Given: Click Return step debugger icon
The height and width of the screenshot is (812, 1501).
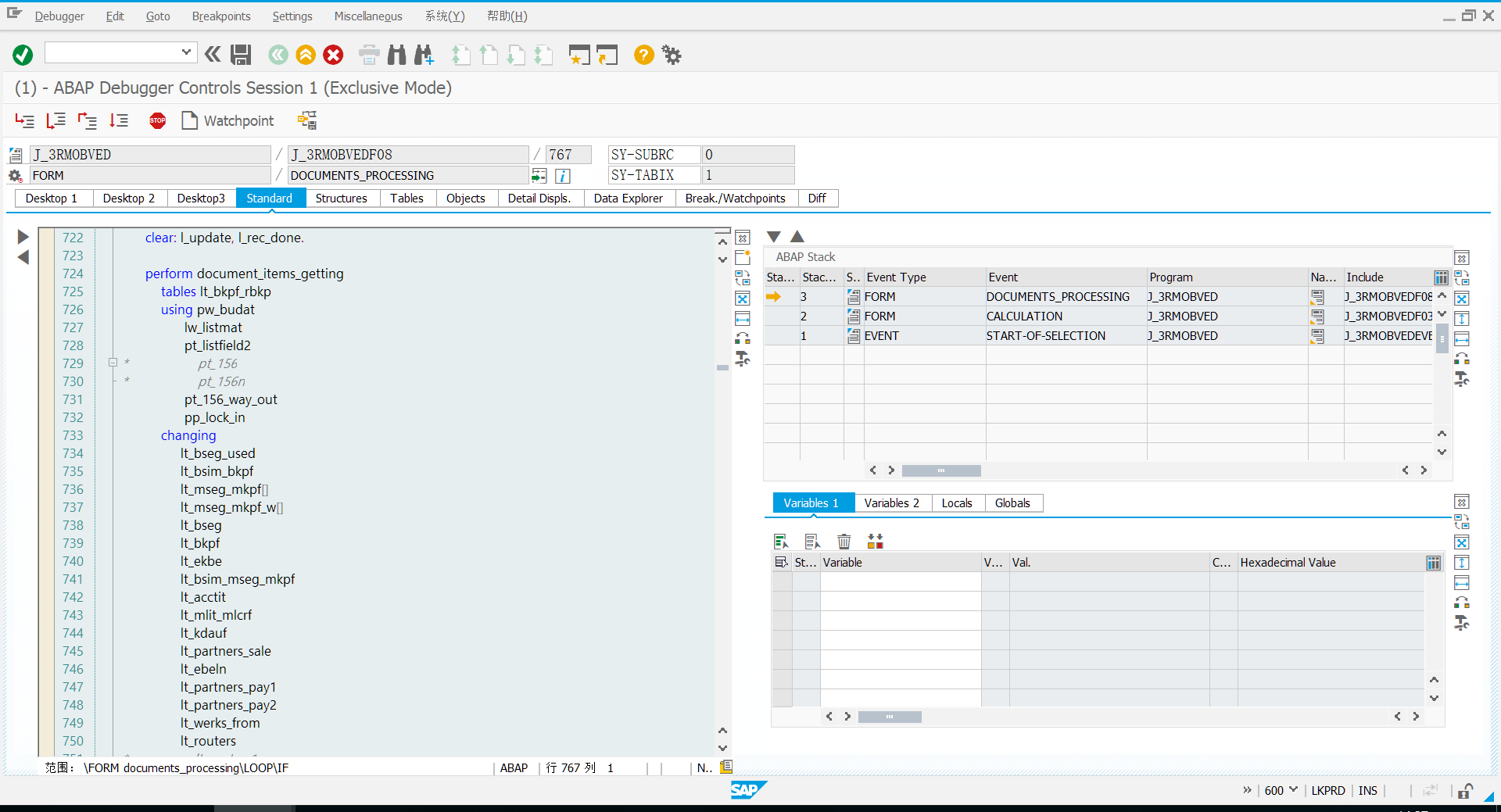Looking at the screenshot, I should tap(87, 120).
